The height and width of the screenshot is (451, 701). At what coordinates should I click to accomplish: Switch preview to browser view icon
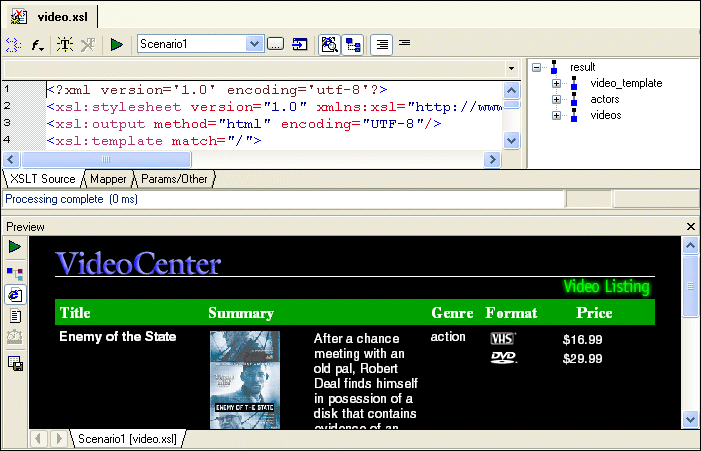click(x=15, y=295)
